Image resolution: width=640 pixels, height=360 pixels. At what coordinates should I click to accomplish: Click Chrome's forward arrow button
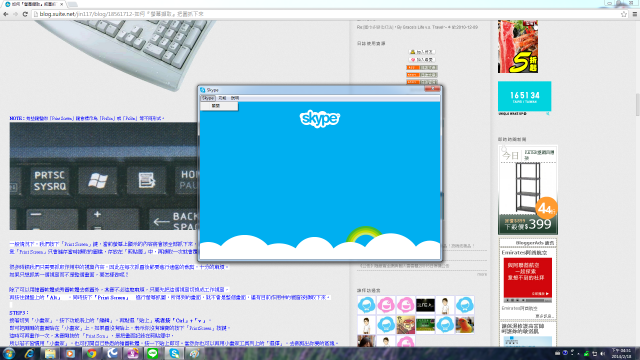point(16,14)
